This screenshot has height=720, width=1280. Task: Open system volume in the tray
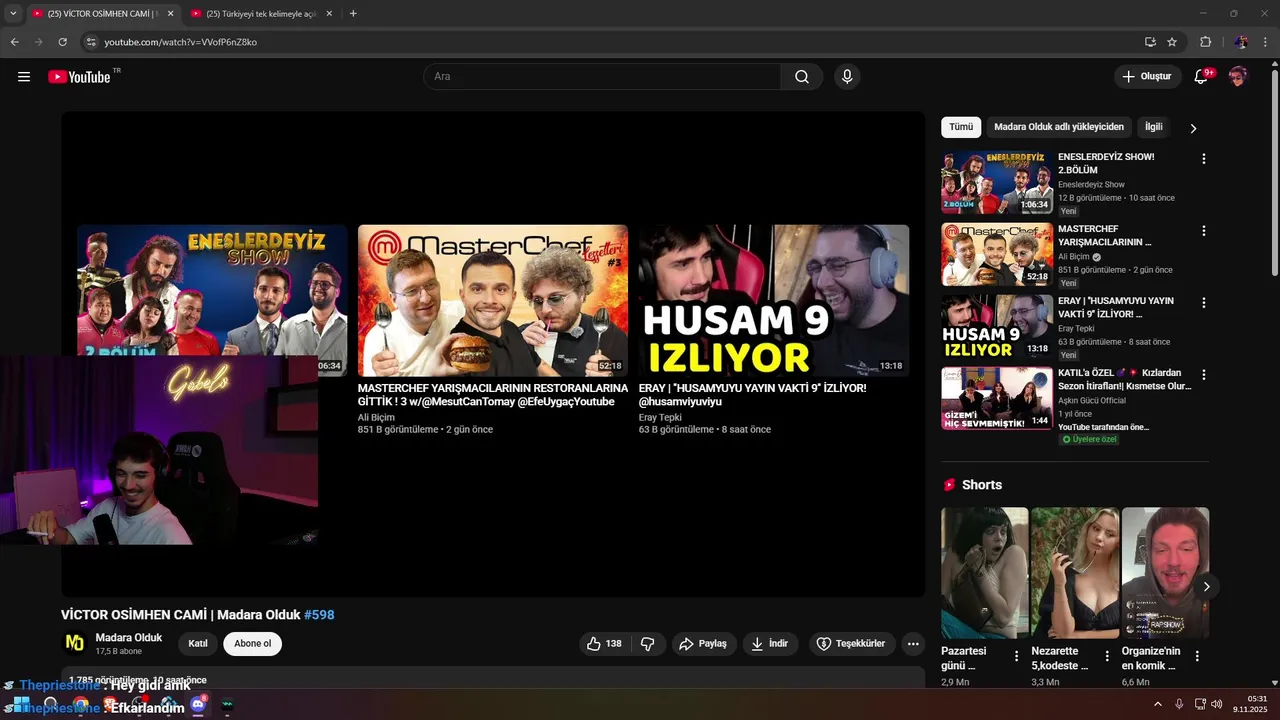(x=1217, y=704)
